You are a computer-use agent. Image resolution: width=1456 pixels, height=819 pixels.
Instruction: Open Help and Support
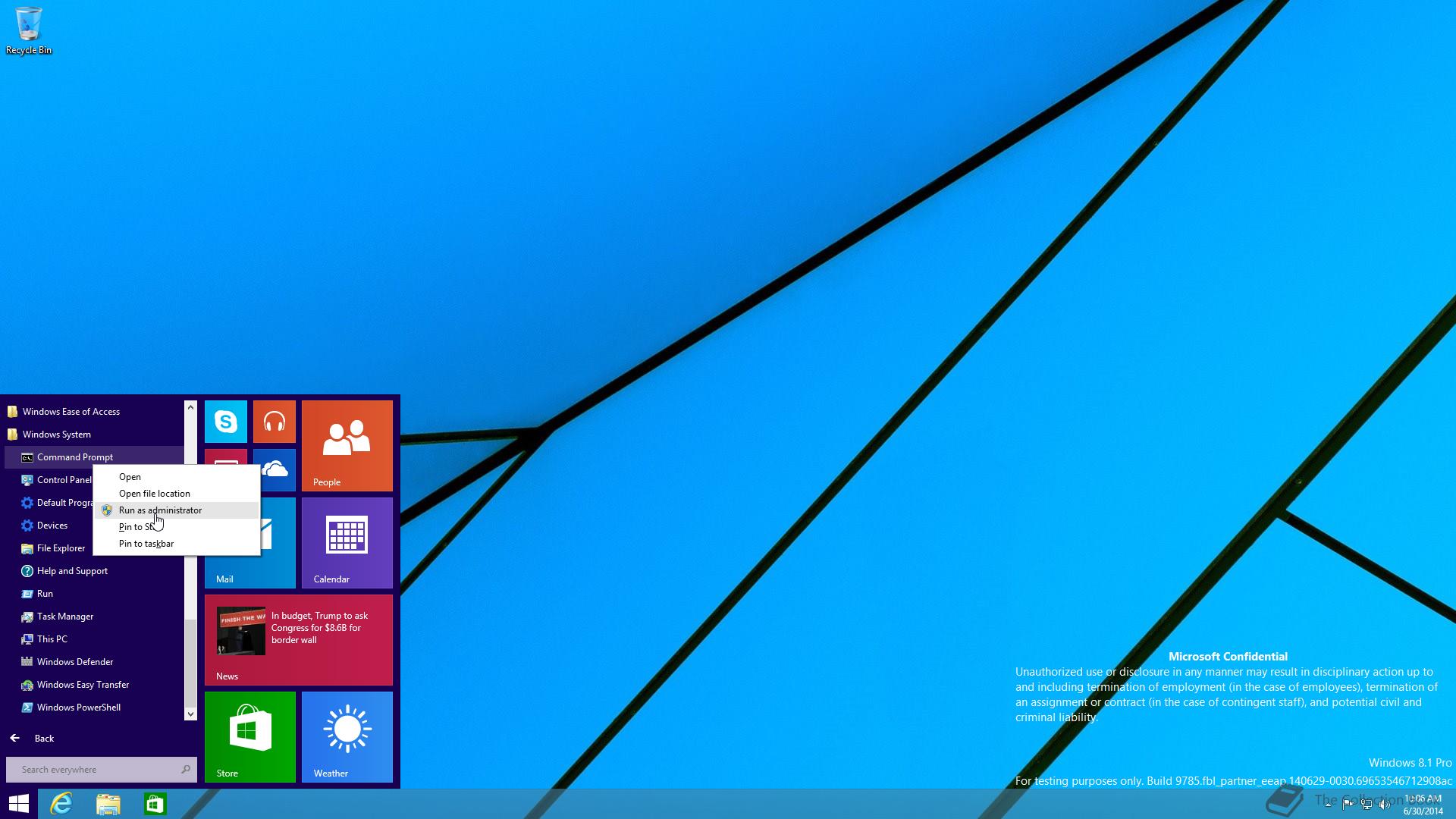click(94, 571)
